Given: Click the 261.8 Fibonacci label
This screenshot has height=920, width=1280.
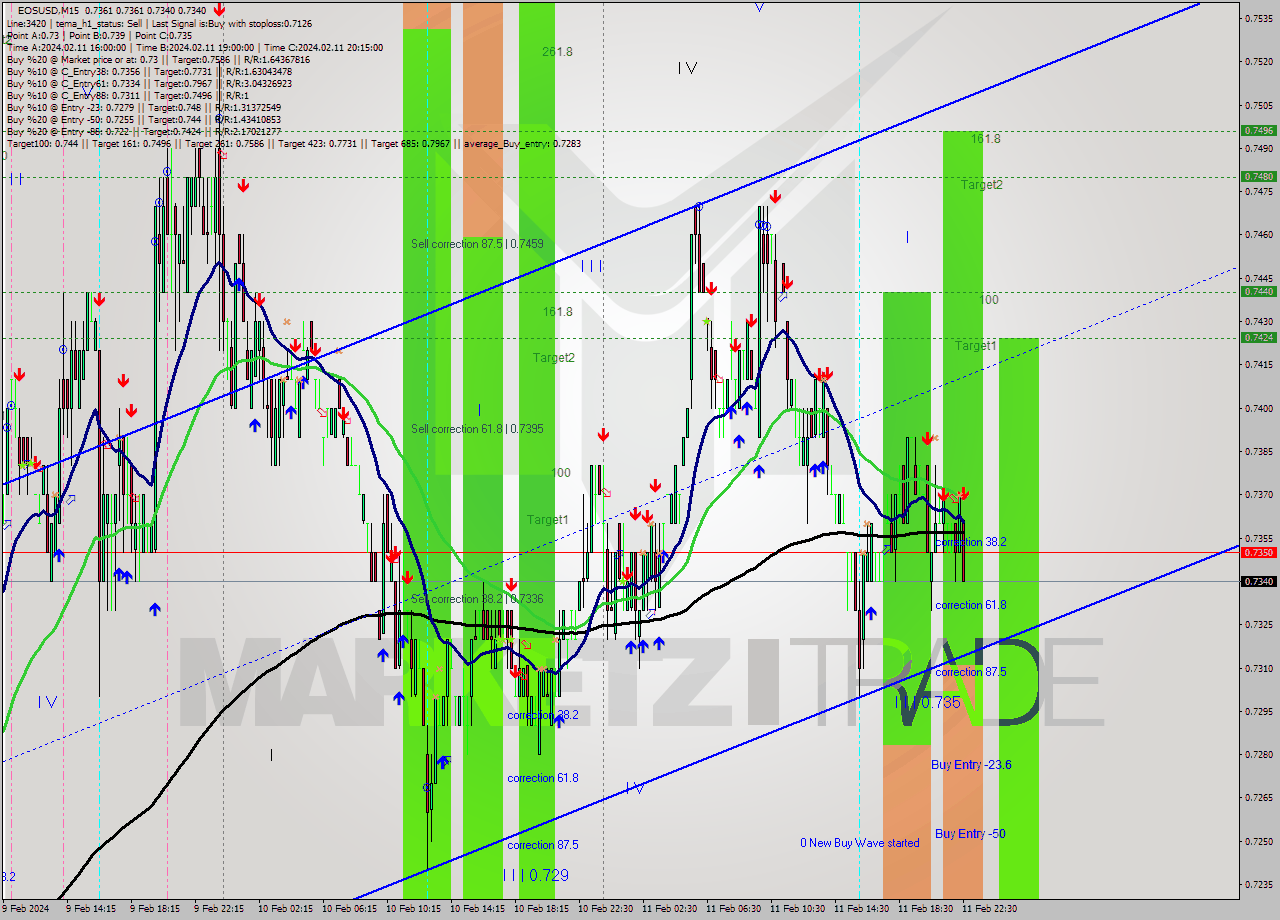Looking at the screenshot, I should point(557,52).
